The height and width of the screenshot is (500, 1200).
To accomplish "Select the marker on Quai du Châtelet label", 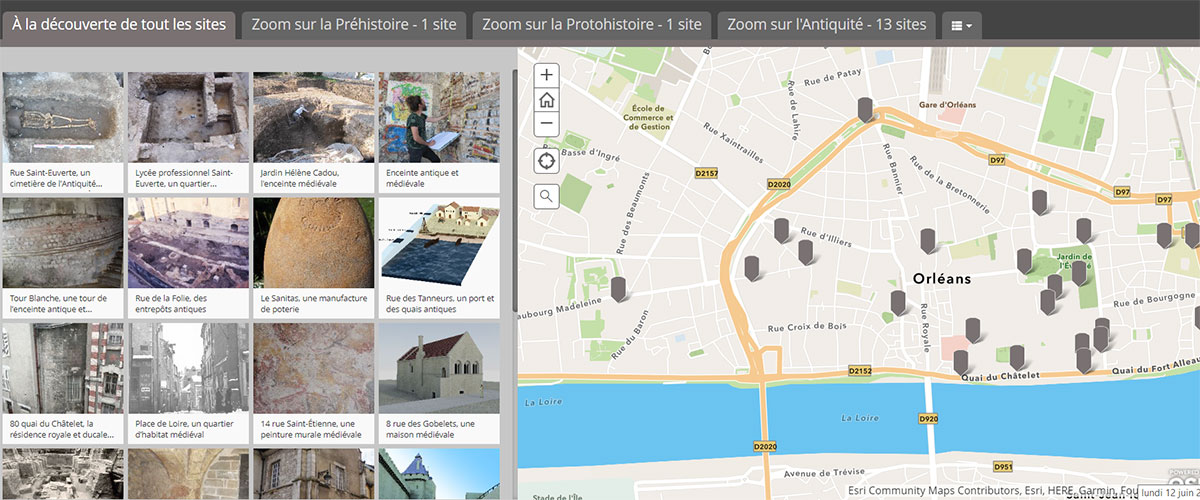I will [x=1017, y=357].
